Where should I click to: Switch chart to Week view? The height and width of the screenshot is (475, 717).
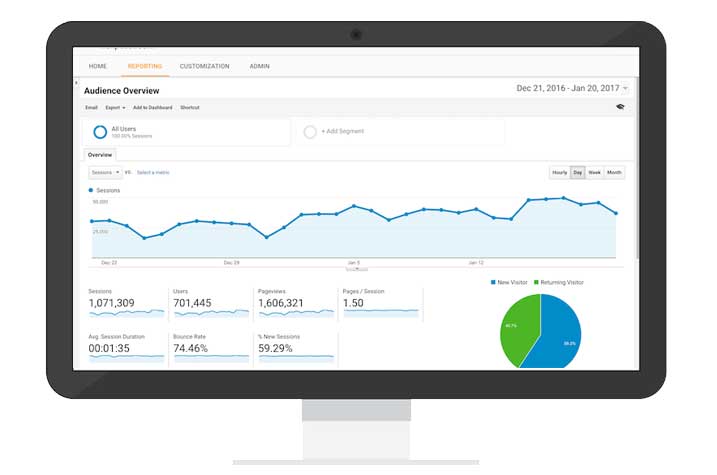point(594,172)
